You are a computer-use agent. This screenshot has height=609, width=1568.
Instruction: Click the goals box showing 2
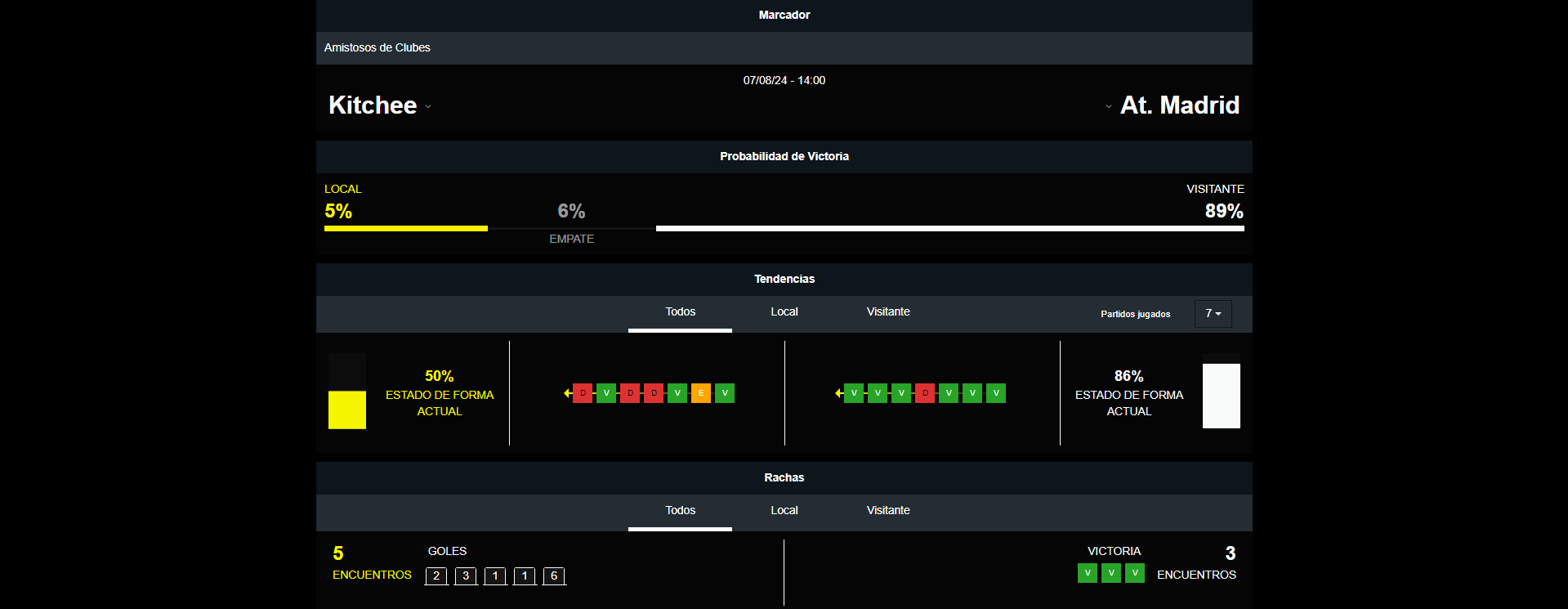[436, 576]
